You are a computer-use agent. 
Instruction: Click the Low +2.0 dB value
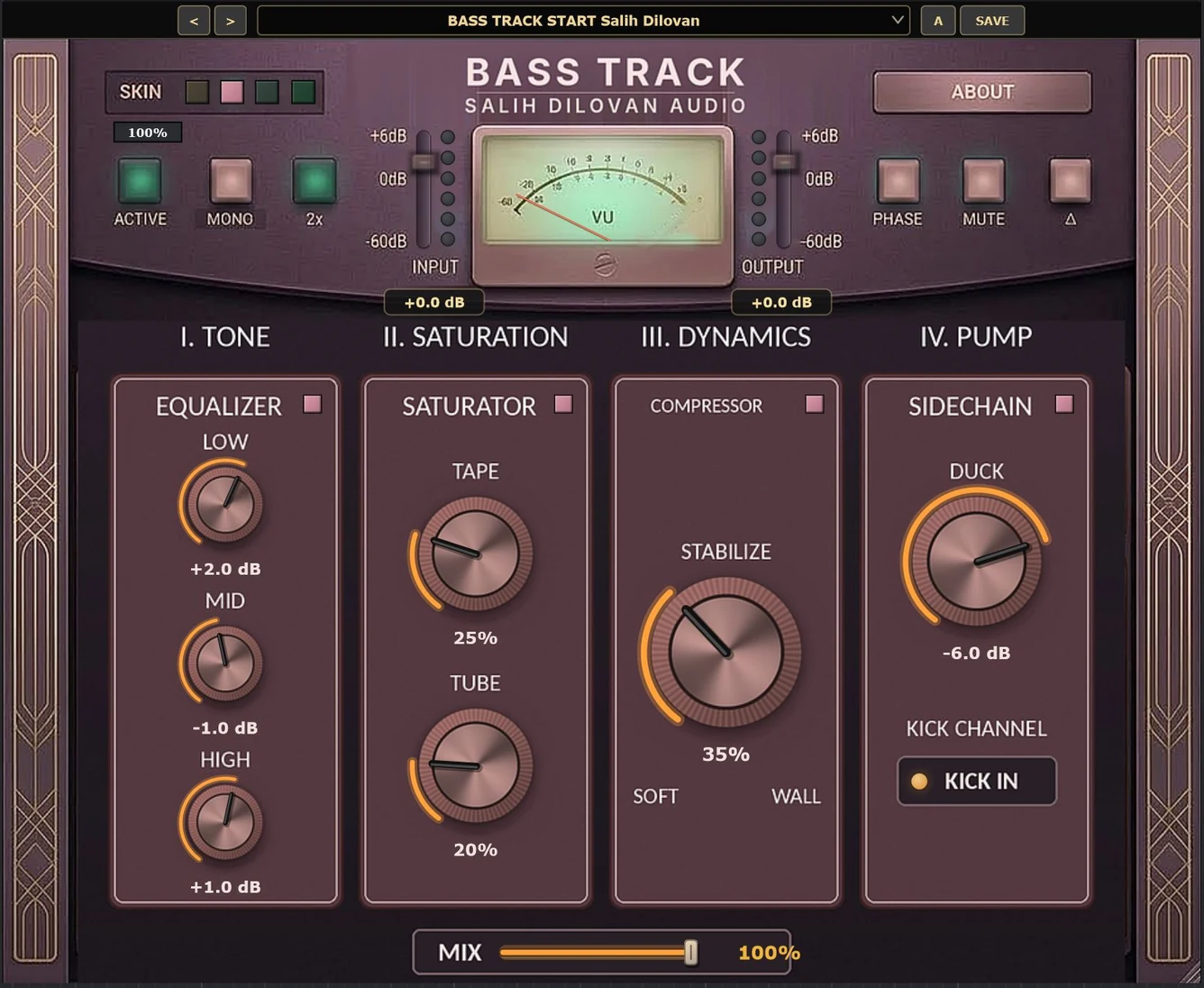coord(225,569)
